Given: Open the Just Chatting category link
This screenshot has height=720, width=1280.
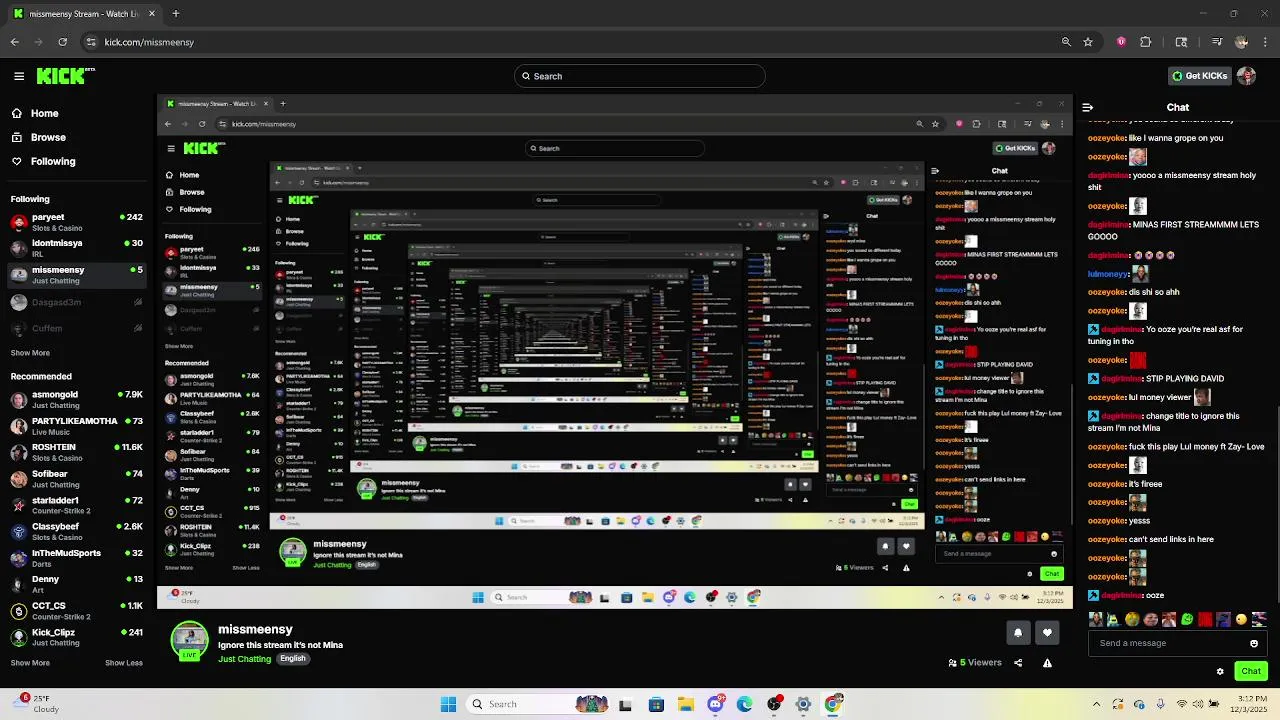Looking at the screenshot, I should 245,659.
